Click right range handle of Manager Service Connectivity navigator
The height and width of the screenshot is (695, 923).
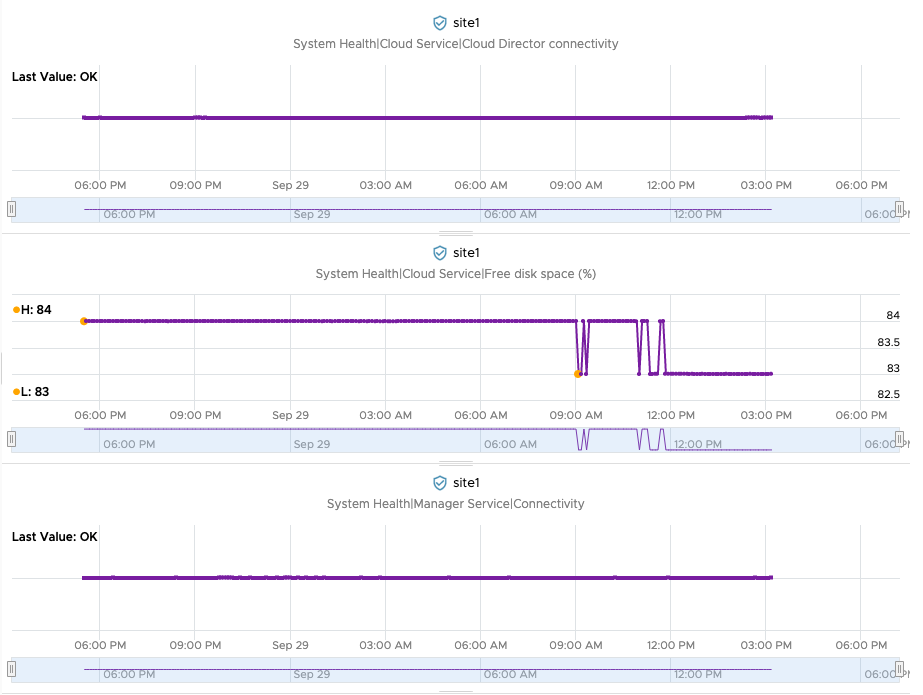pos(899,669)
